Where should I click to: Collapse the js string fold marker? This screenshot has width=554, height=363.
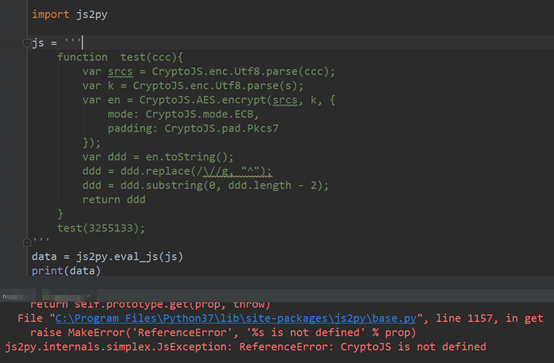click(x=27, y=43)
